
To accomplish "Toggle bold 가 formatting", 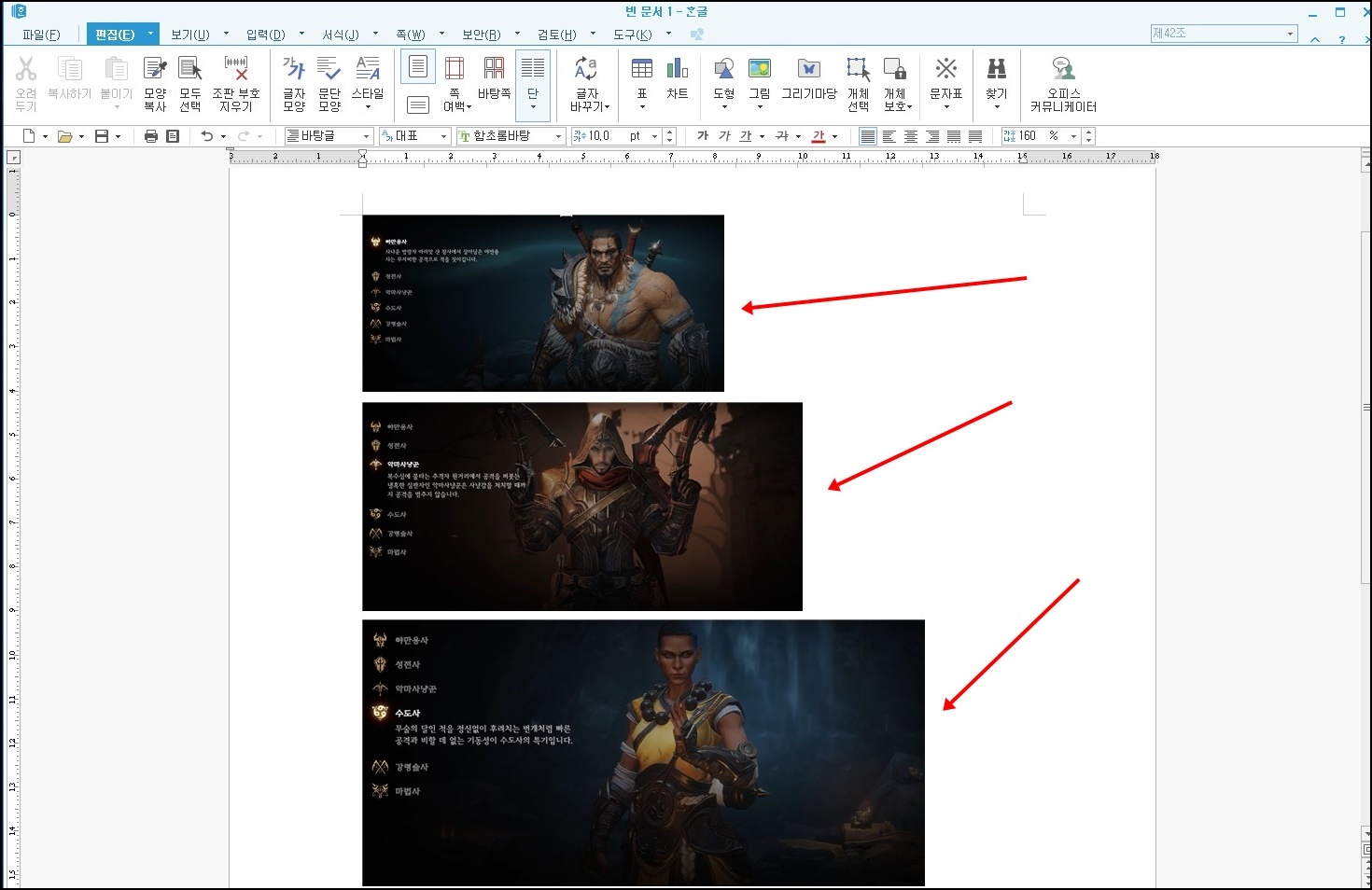I will tap(703, 136).
